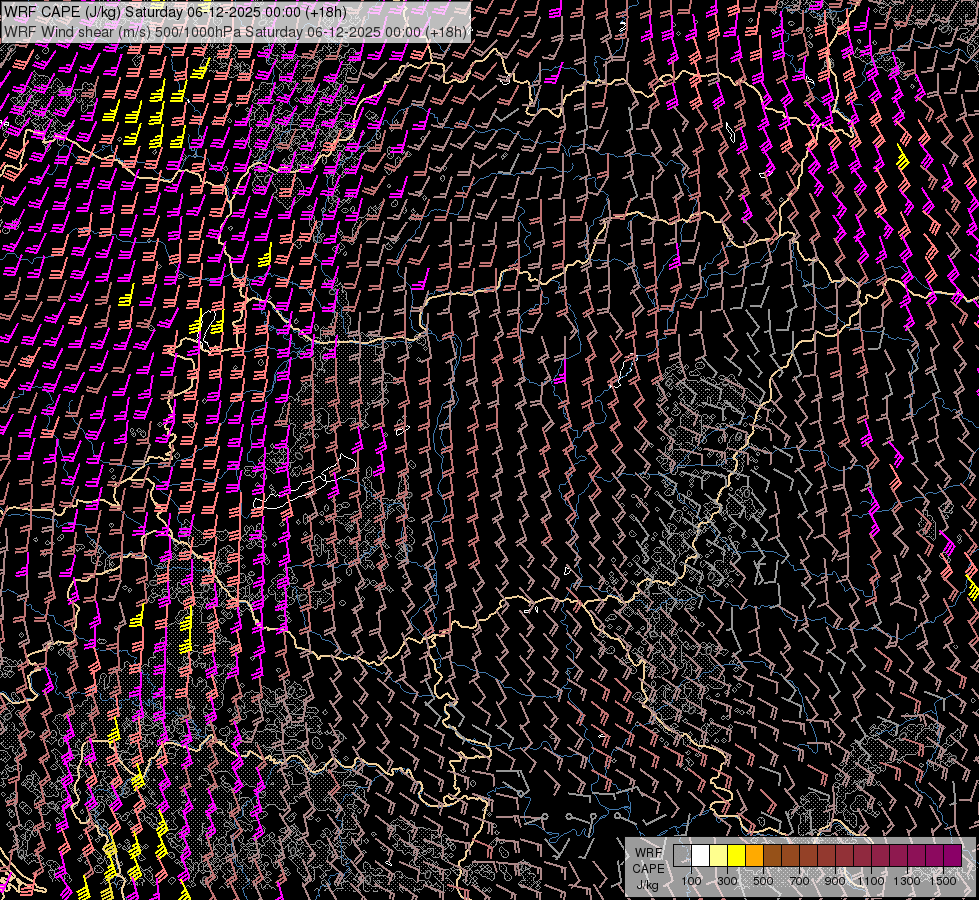This screenshot has height=900, width=979.
Task: Select the transparent first legend swatch
Action: [x=682, y=856]
